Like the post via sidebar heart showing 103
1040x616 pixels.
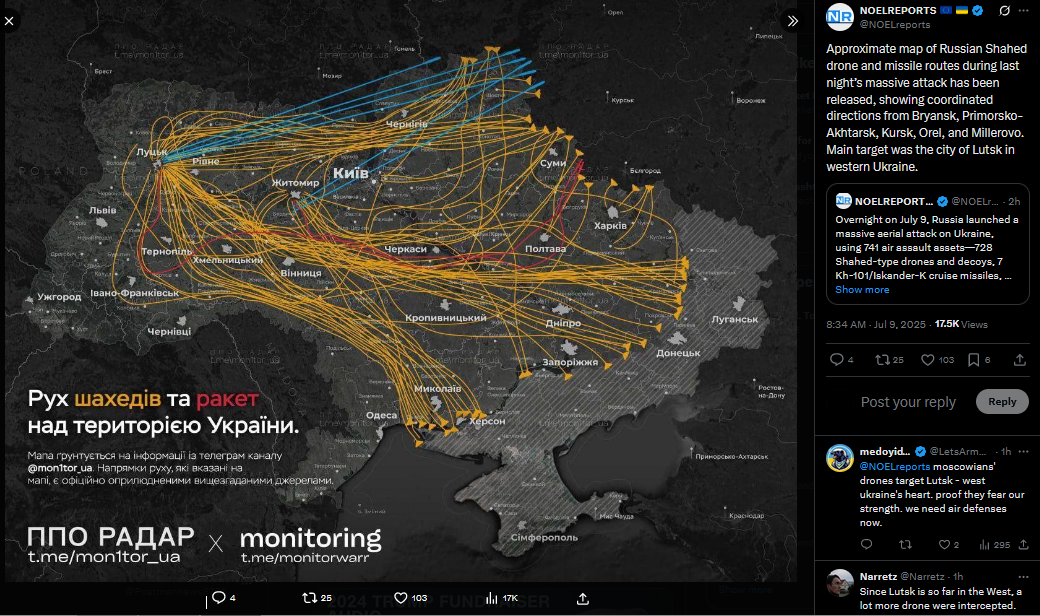click(928, 359)
